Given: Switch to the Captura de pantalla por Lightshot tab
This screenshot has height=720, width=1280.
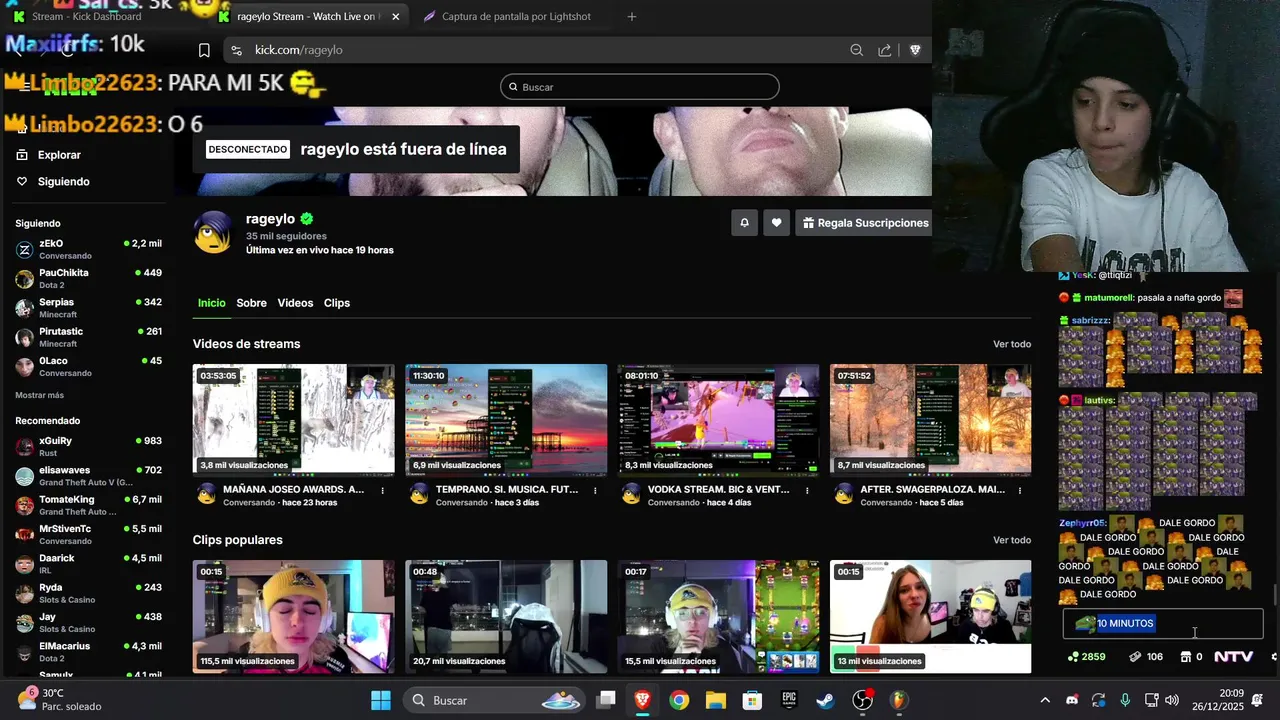Looking at the screenshot, I should coord(508,16).
